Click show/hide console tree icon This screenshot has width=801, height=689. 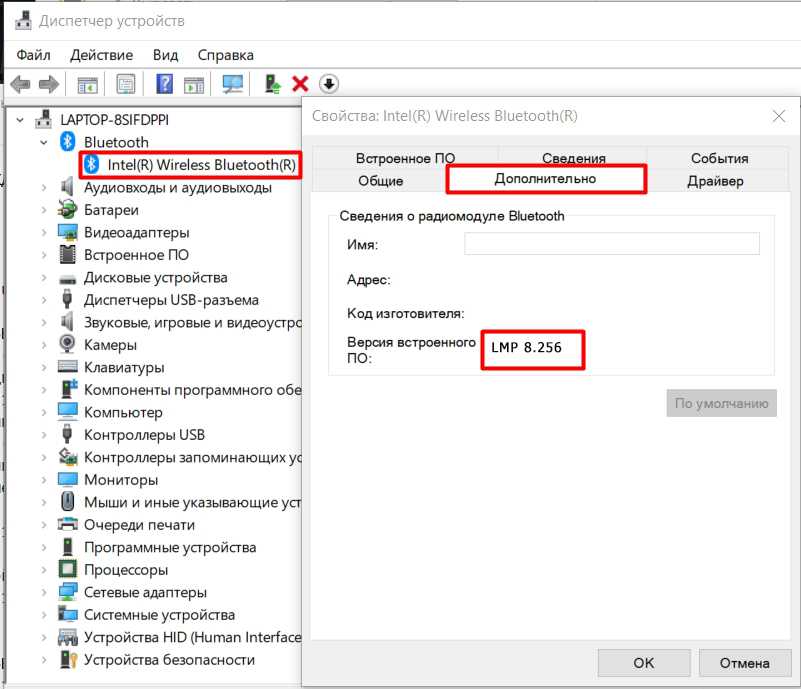pyautogui.click(x=88, y=85)
